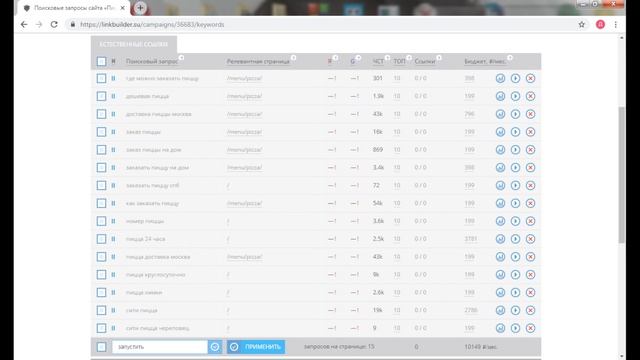Check the box for 'дешевая пицца'
This screenshot has width=640, height=360.
tap(101, 96)
